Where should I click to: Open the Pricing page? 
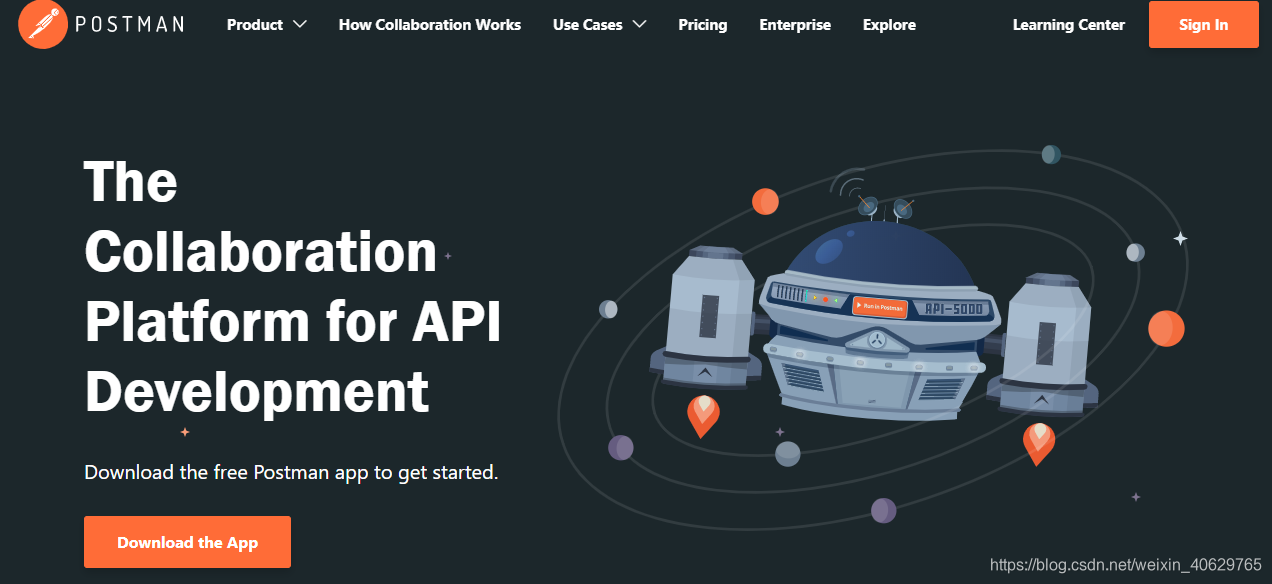703,24
